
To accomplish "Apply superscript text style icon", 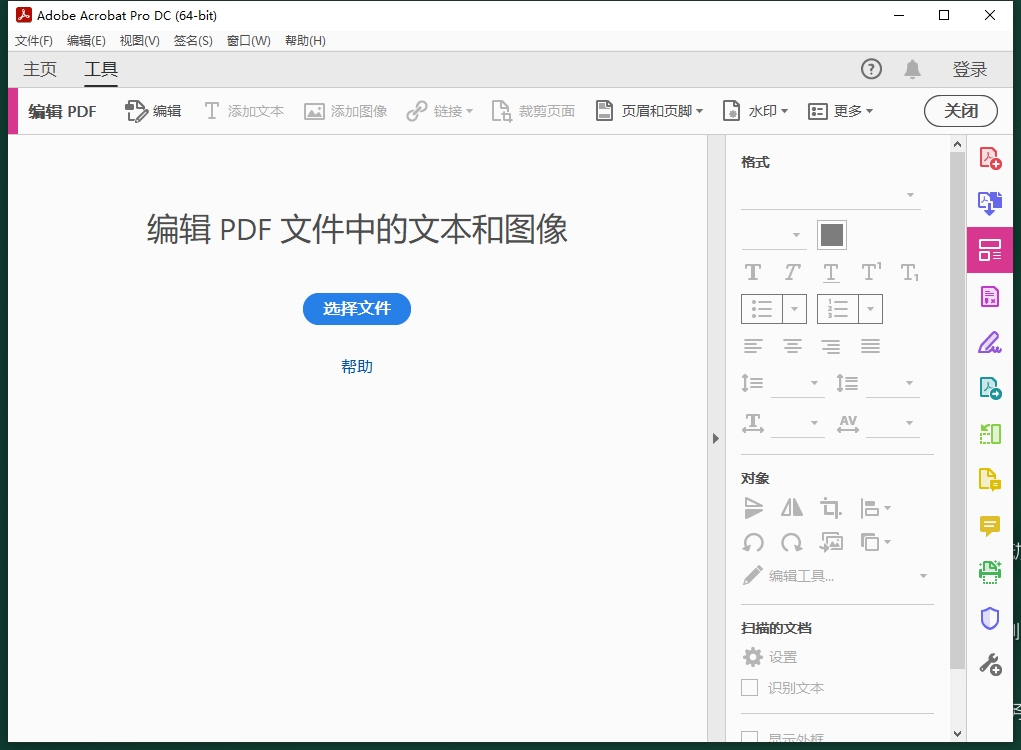I will tap(871, 271).
